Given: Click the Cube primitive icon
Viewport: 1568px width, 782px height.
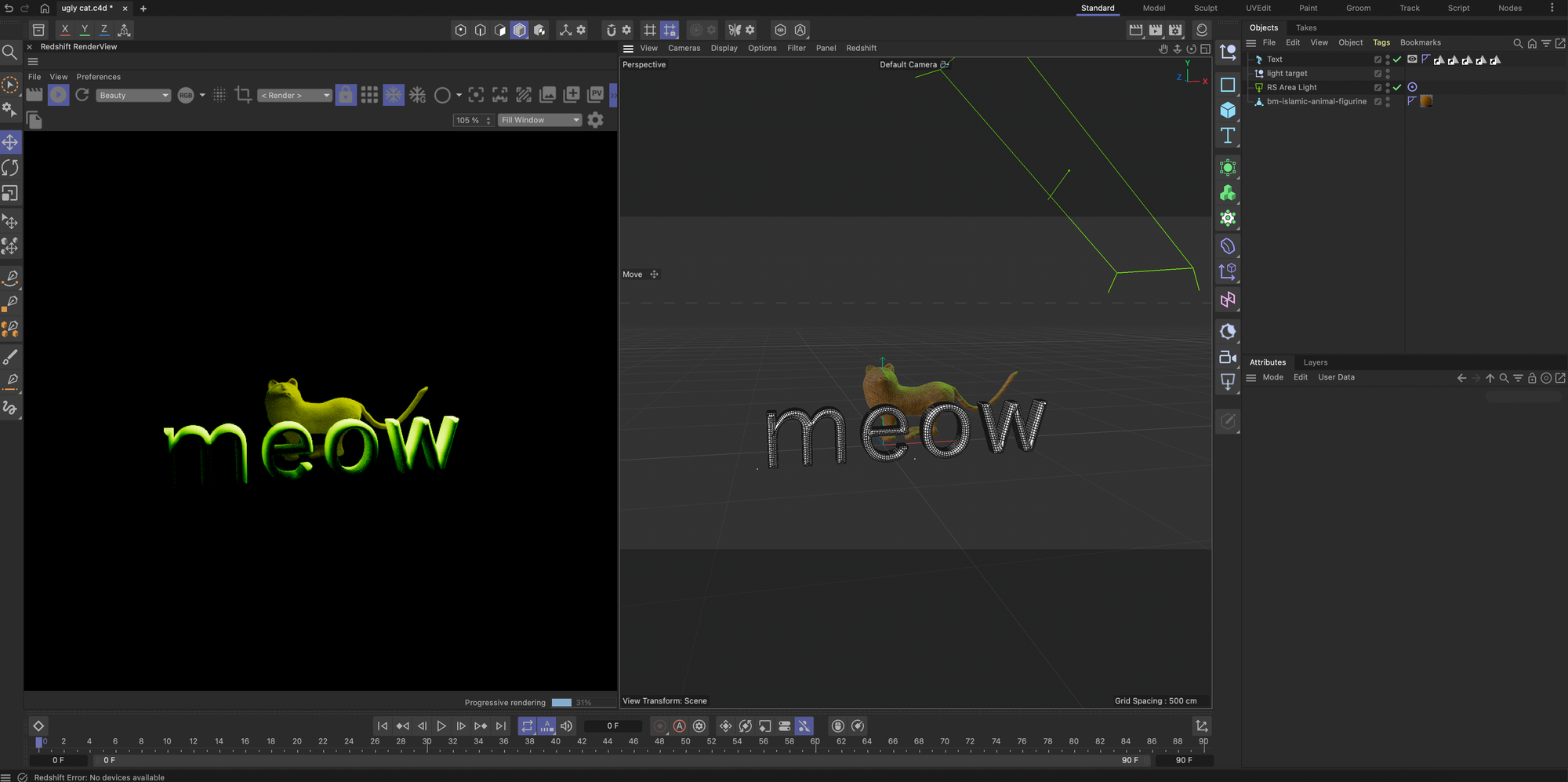Looking at the screenshot, I should [1228, 111].
